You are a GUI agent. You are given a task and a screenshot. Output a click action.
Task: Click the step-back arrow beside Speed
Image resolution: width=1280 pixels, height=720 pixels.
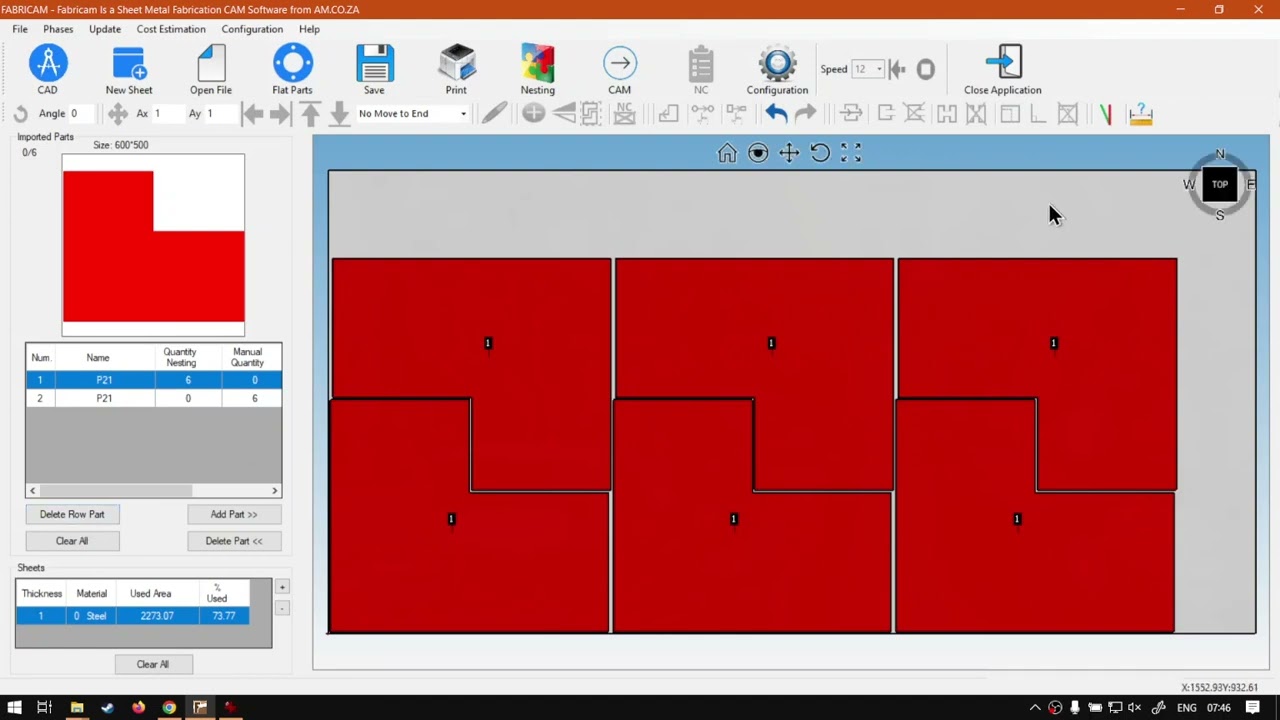pos(897,69)
